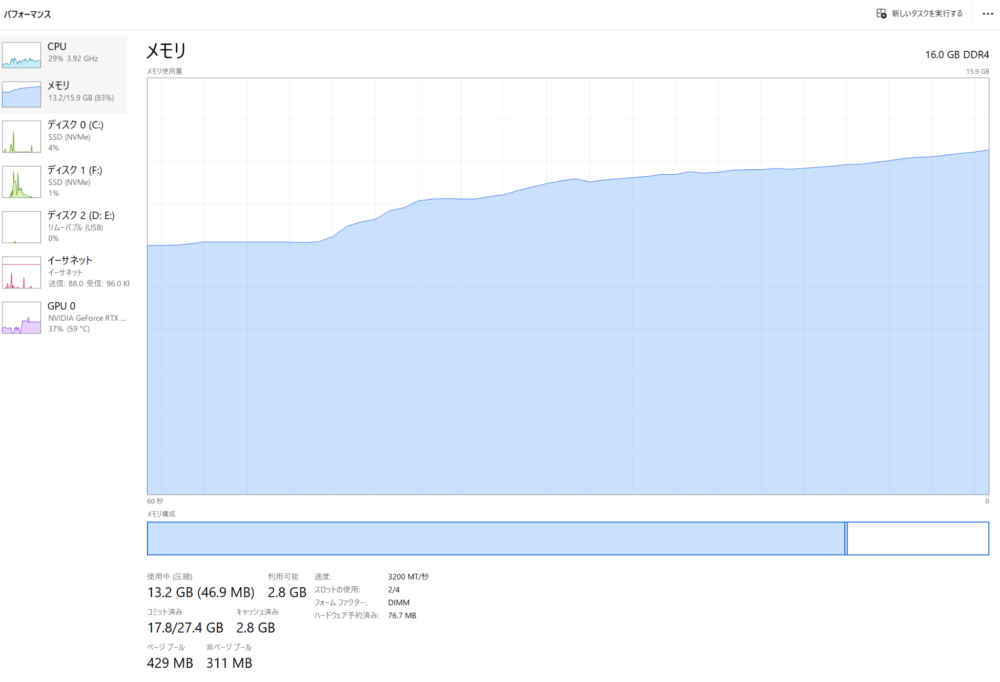Select イーサネット in the sidebar

tap(64, 272)
